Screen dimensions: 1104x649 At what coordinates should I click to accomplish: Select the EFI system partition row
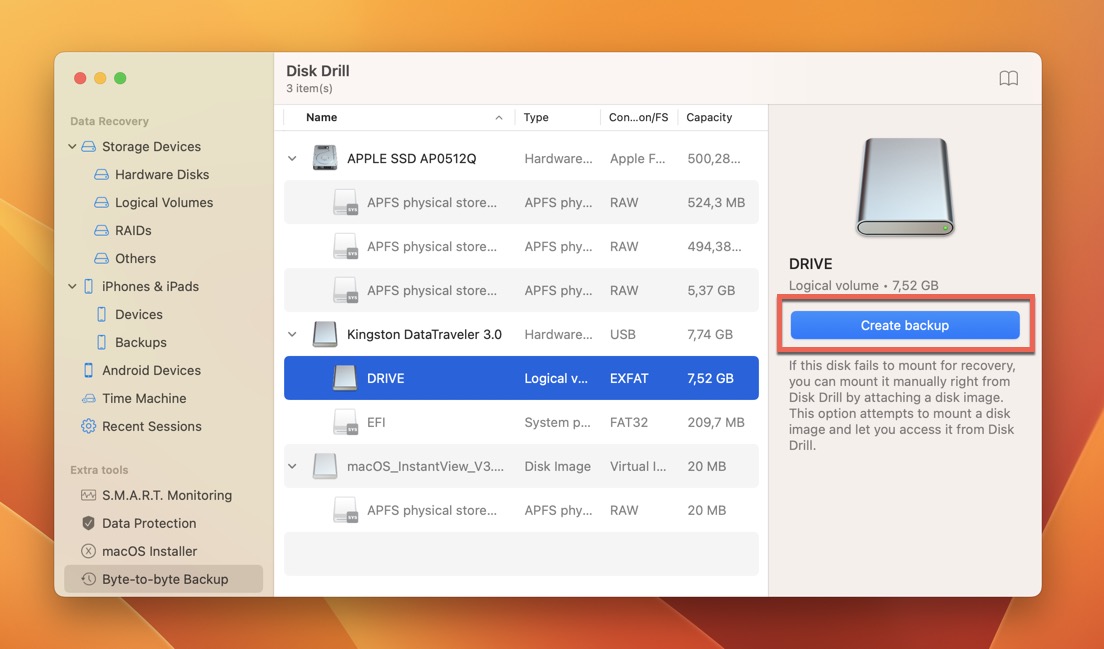[x=520, y=422]
